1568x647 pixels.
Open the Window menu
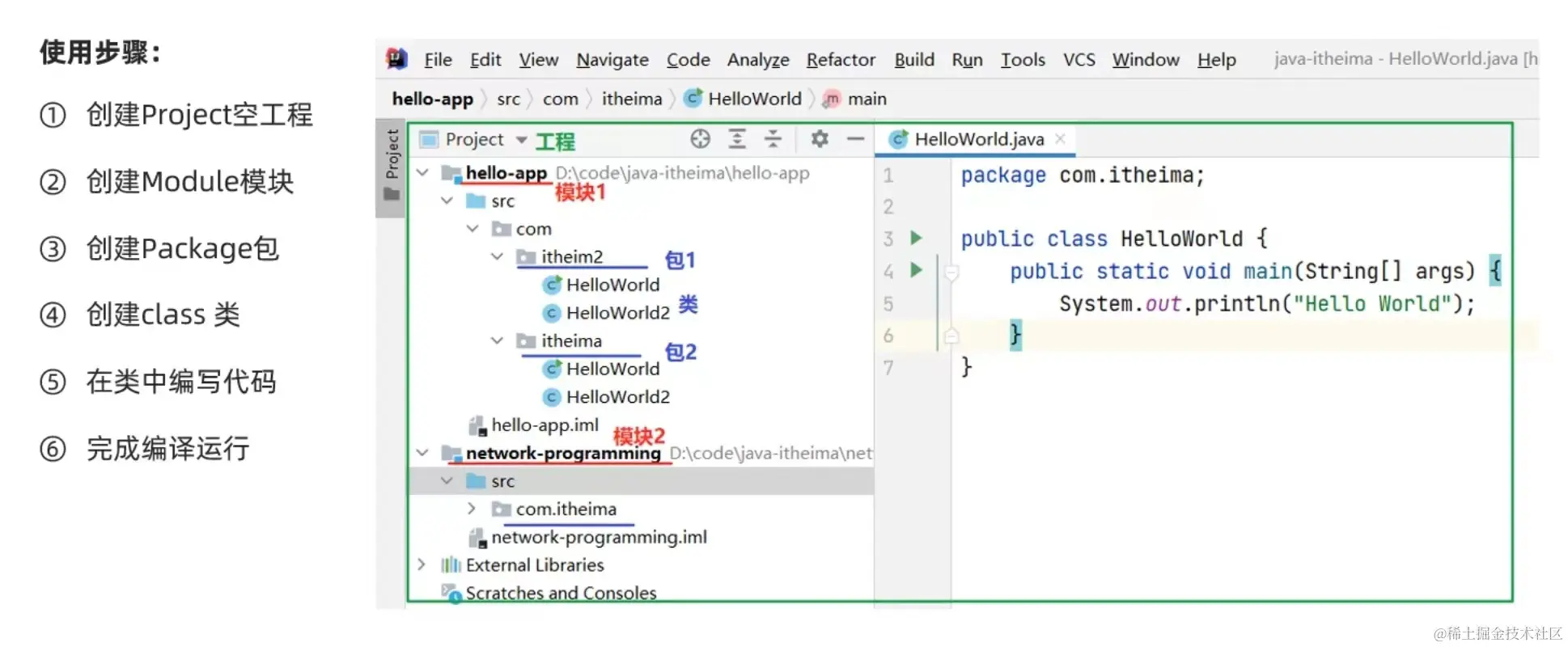coord(1146,60)
